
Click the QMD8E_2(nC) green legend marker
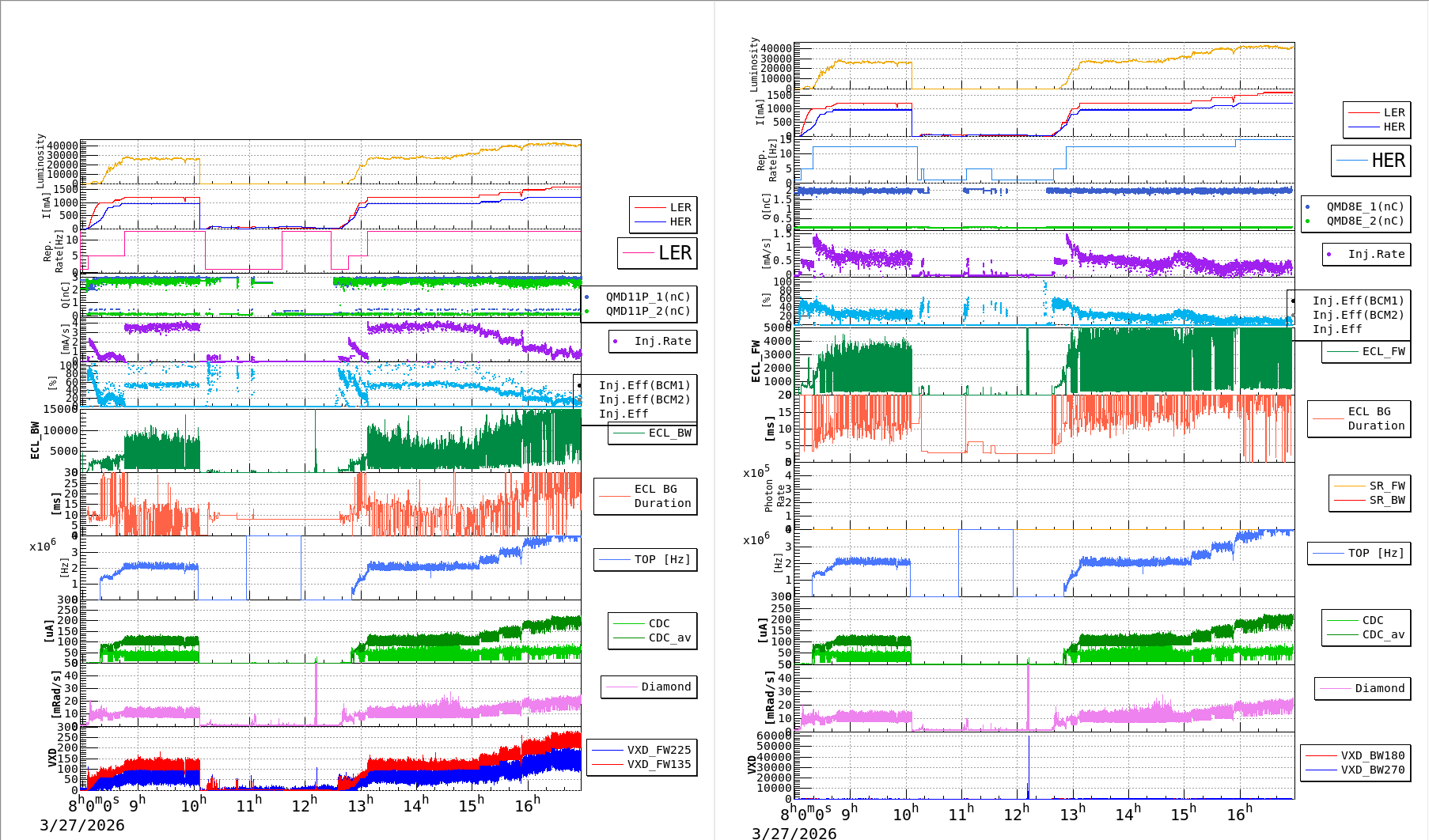click(1307, 221)
